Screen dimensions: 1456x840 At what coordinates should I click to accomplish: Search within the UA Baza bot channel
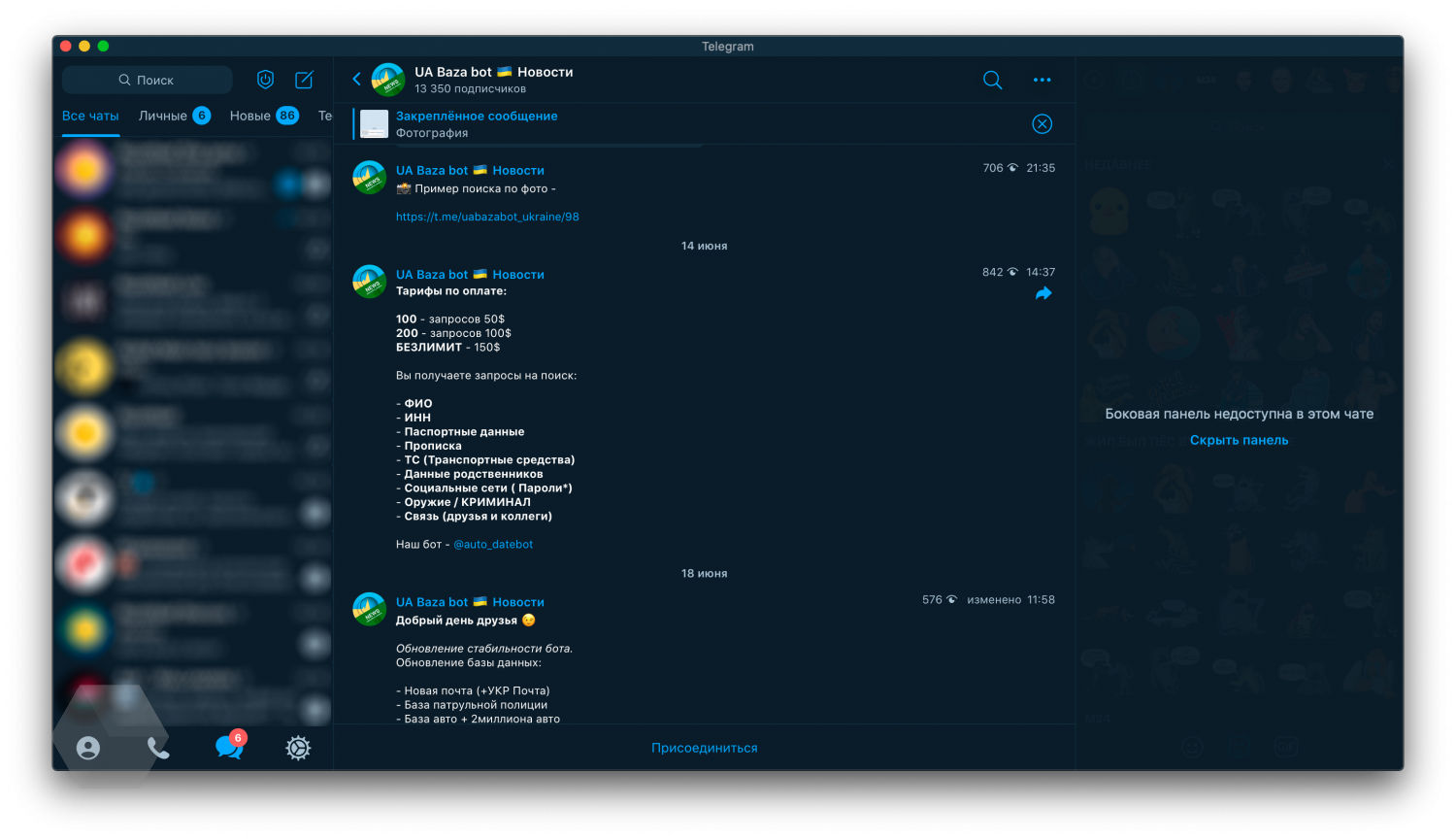coord(992,80)
